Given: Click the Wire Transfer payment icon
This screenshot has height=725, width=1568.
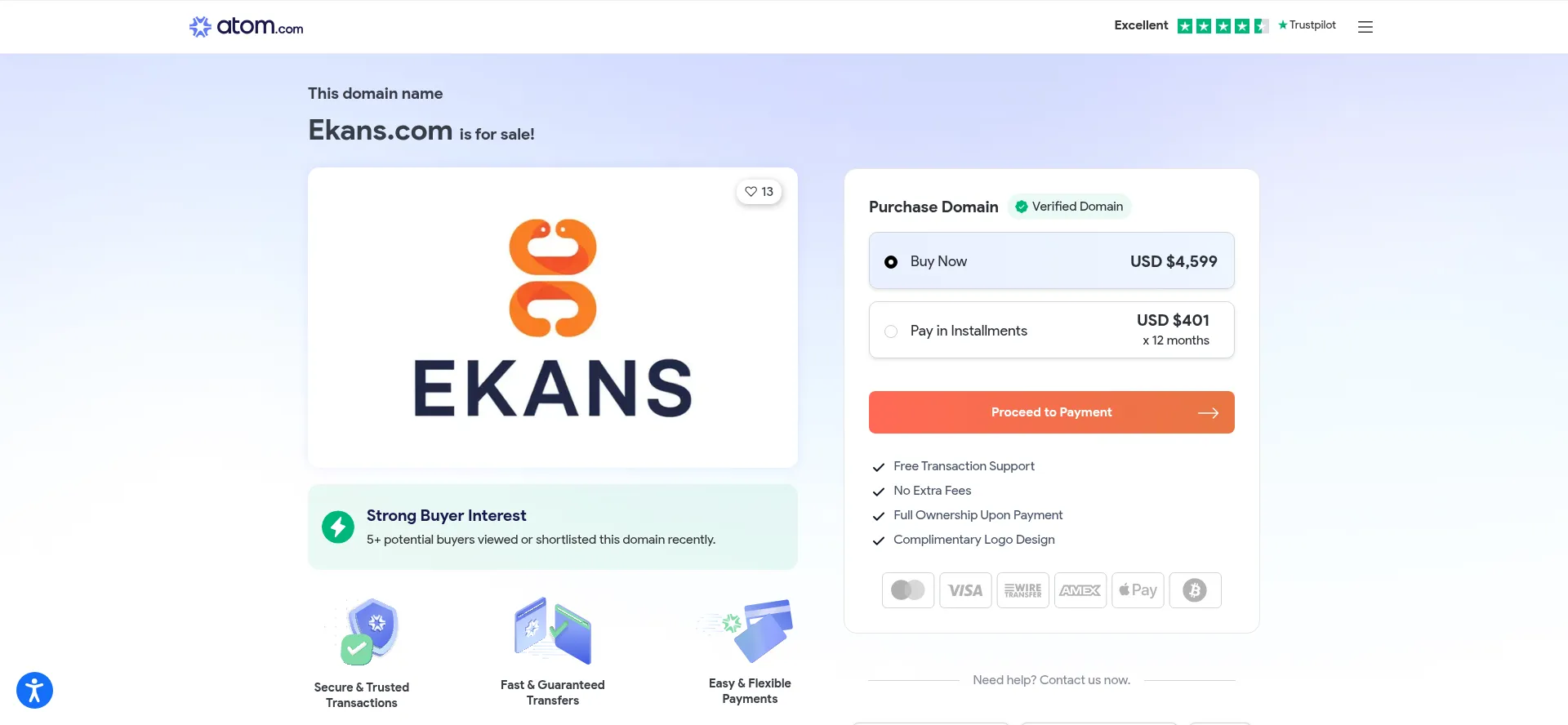Looking at the screenshot, I should point(1022,590).
